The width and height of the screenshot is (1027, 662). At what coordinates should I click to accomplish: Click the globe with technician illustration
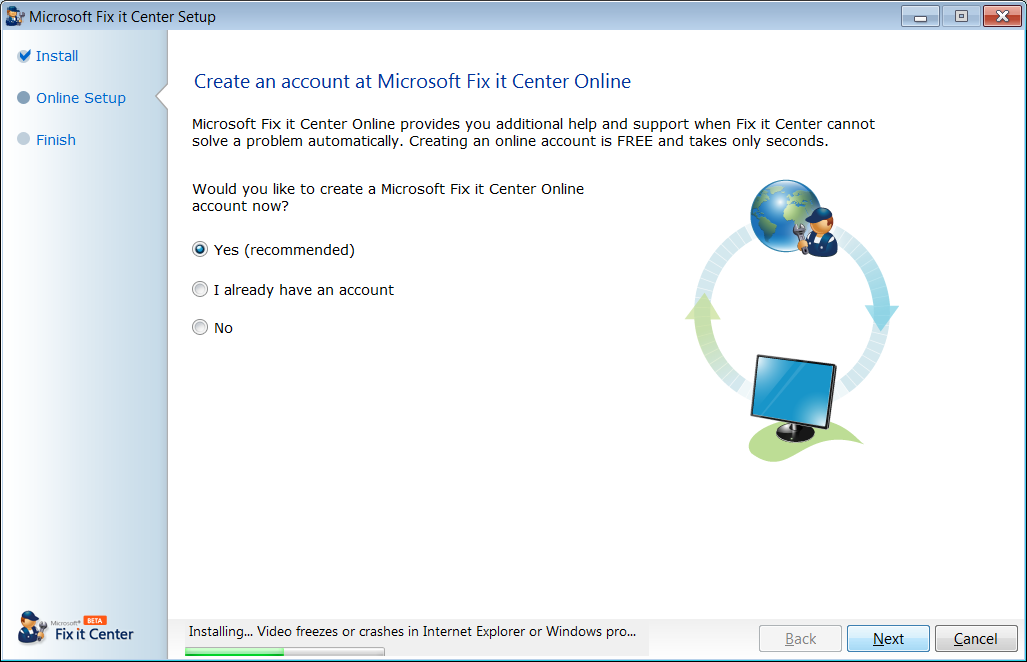pos(794,217)
